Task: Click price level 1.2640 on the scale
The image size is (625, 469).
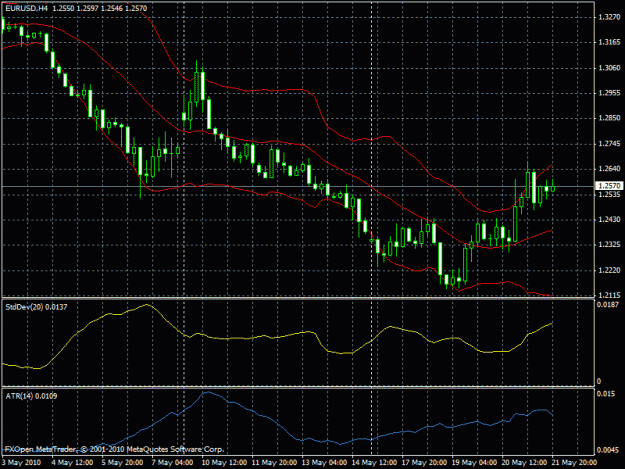Action: pyautogui.click(x=609, y=169)
